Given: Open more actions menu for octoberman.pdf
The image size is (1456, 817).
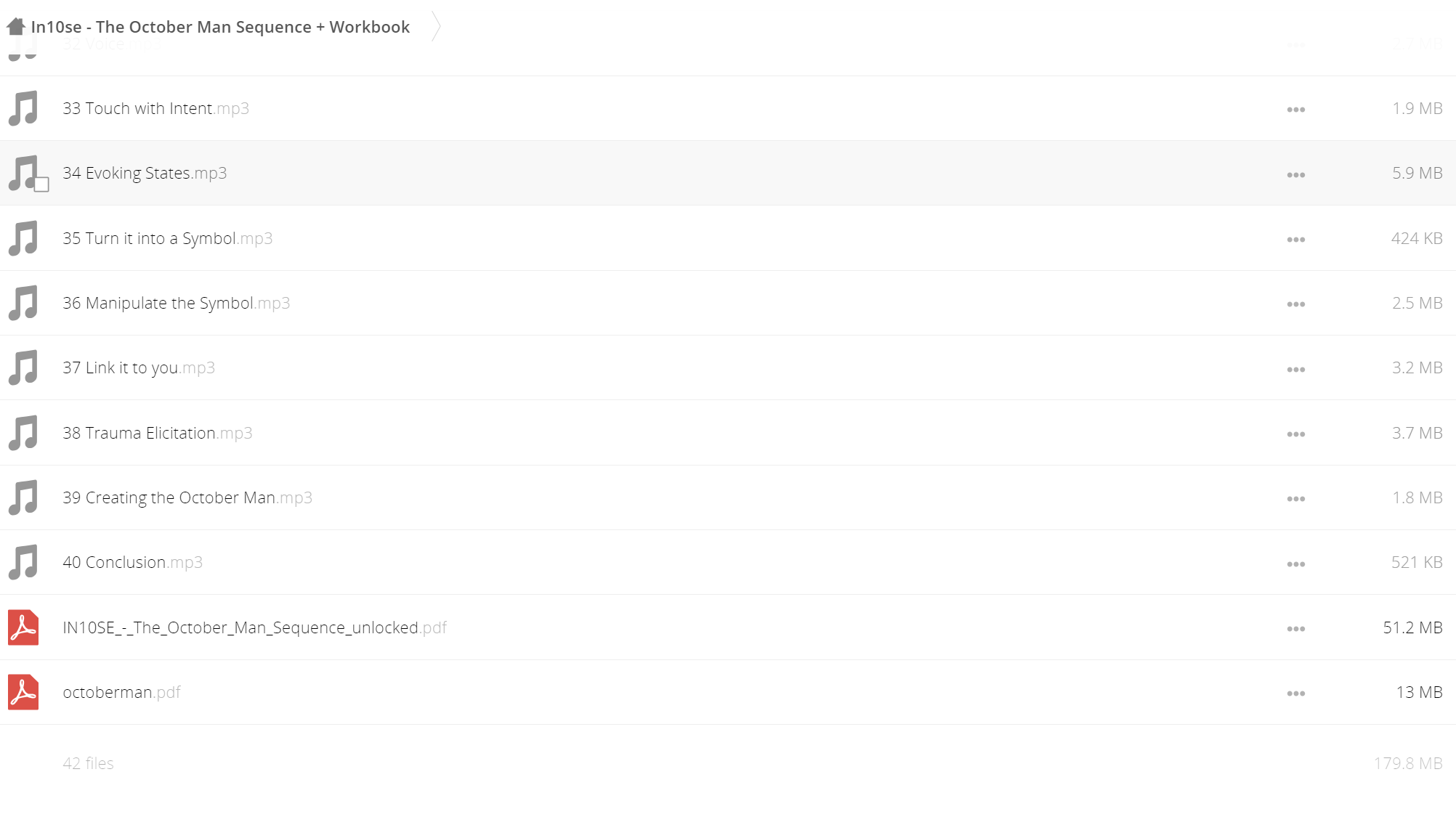Looking at the screenshot, I should pyautogui.click(x=1296, y=694).
